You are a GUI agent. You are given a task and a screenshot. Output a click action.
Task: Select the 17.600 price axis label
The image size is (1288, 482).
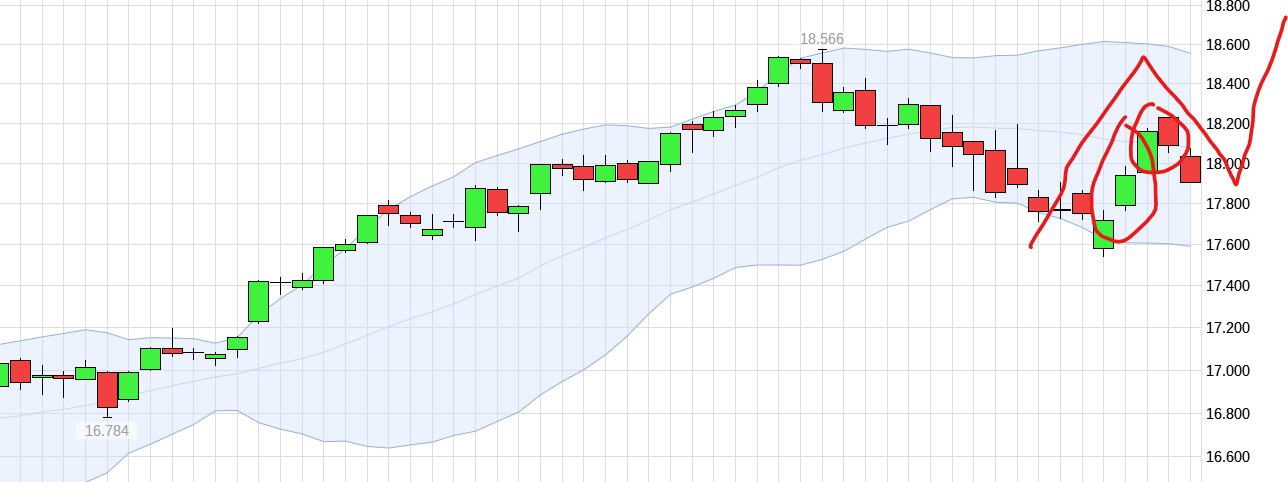tap(1228, 245)
